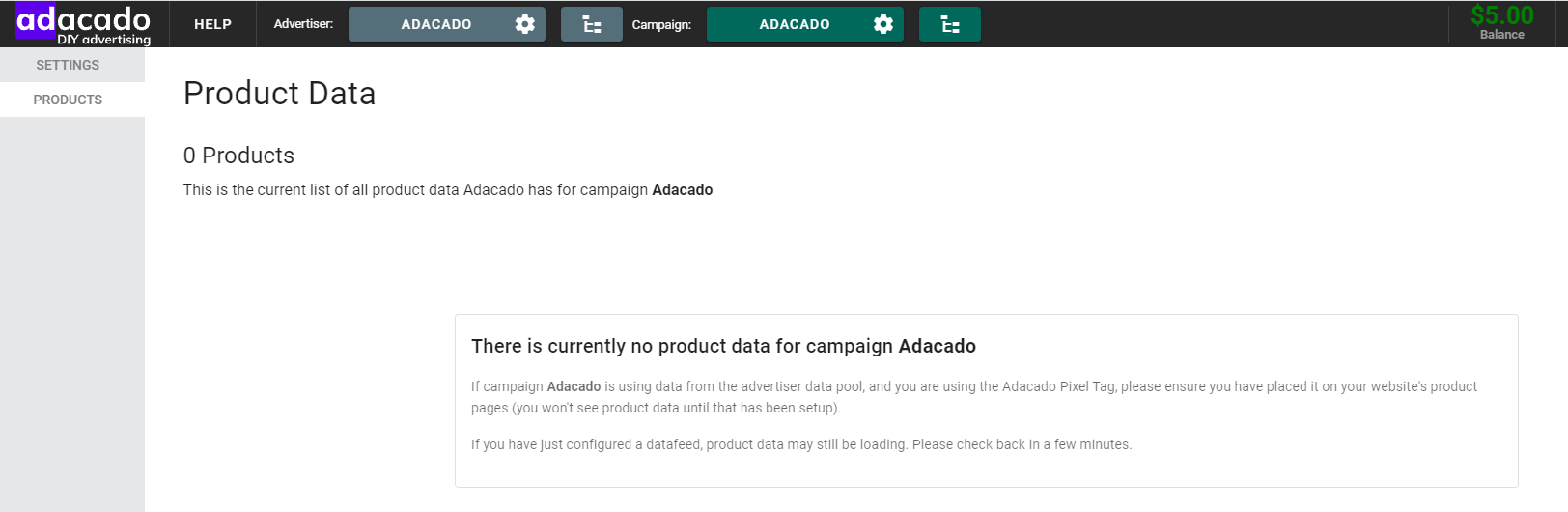The width and height of the screenshot is (1568, 512).
Task: Open the HELP menu
Action: click(x=212, y=24)
